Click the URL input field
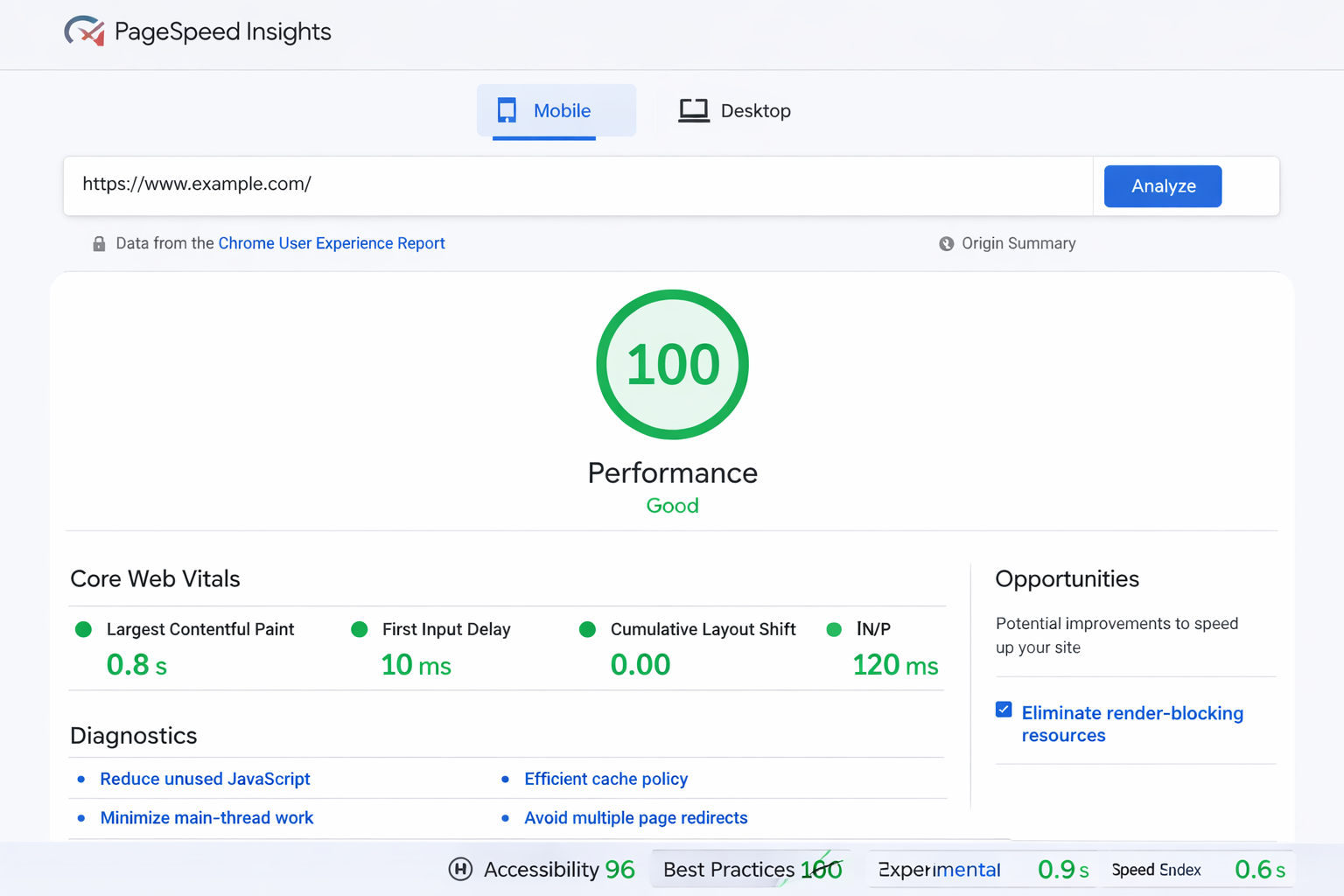Image resolution: width=1344 pixels, height=896 pixels. tap(577, 185)
